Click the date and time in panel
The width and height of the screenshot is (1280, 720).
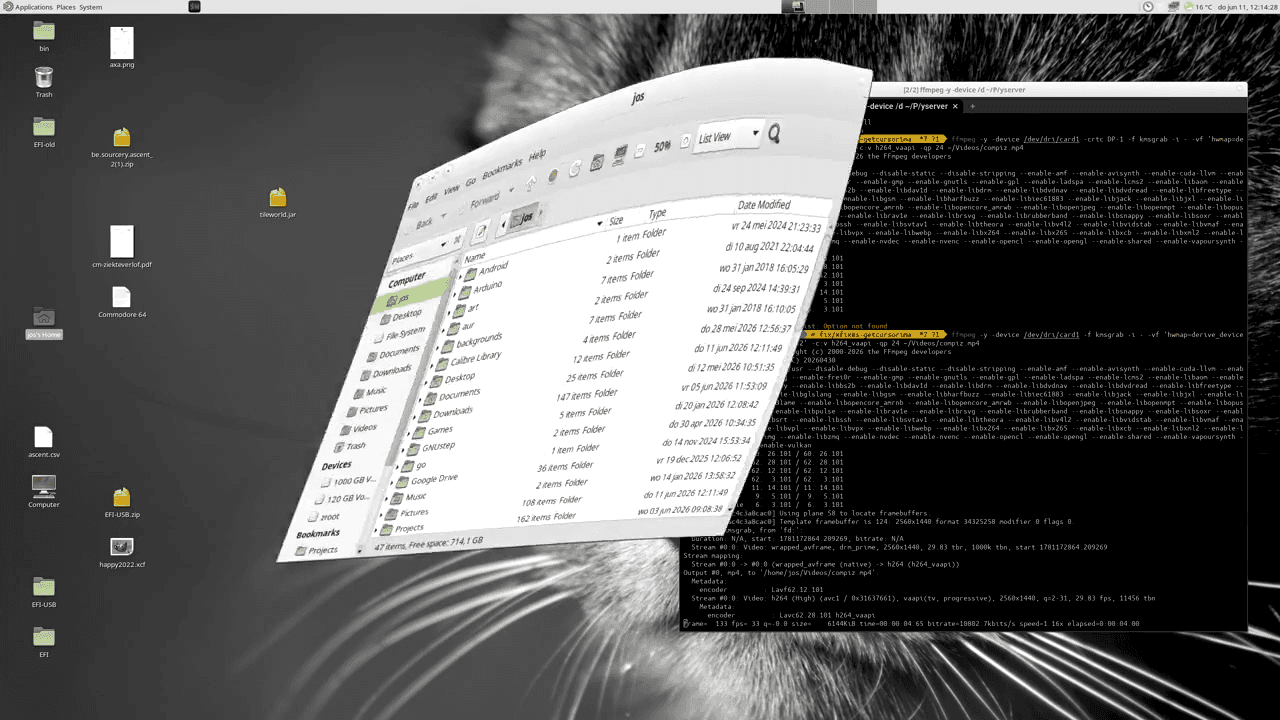click(1247, 7)
